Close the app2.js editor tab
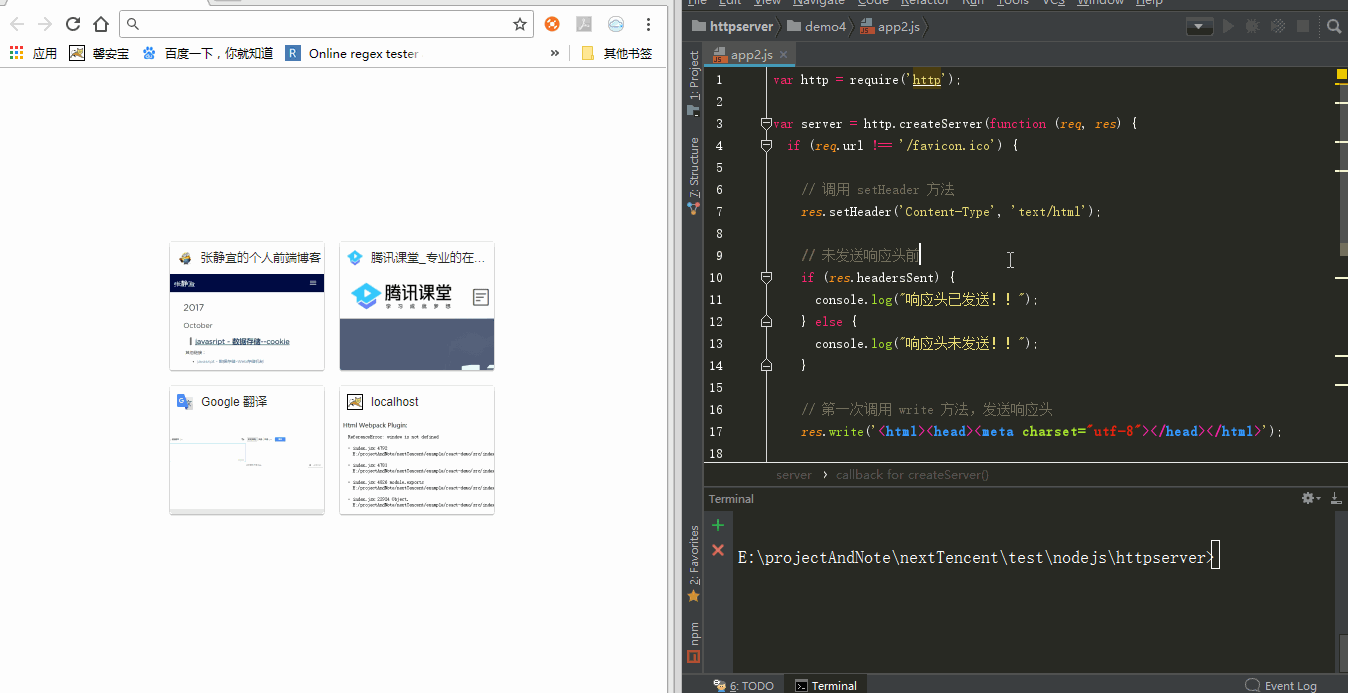Image resolution: width=1348 pixels, height=693 pixels. pos(784,55)
